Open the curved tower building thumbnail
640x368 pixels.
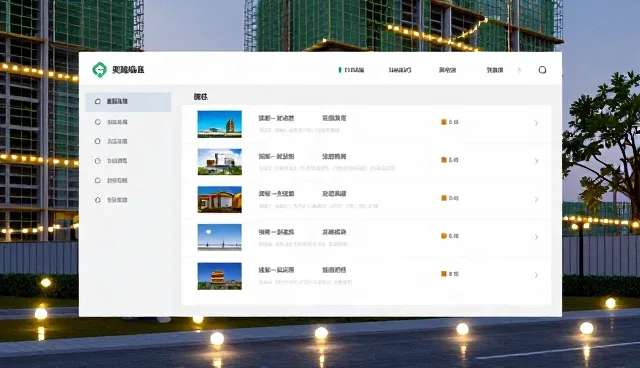220,124
